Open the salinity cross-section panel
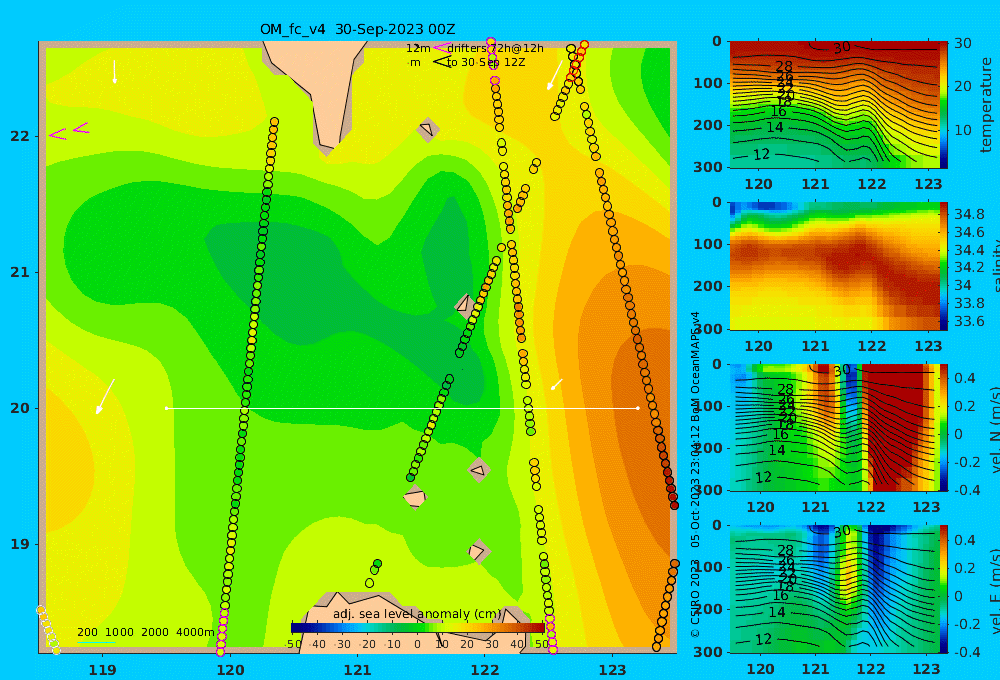1000x680 pixels. [x=834, y=266]
